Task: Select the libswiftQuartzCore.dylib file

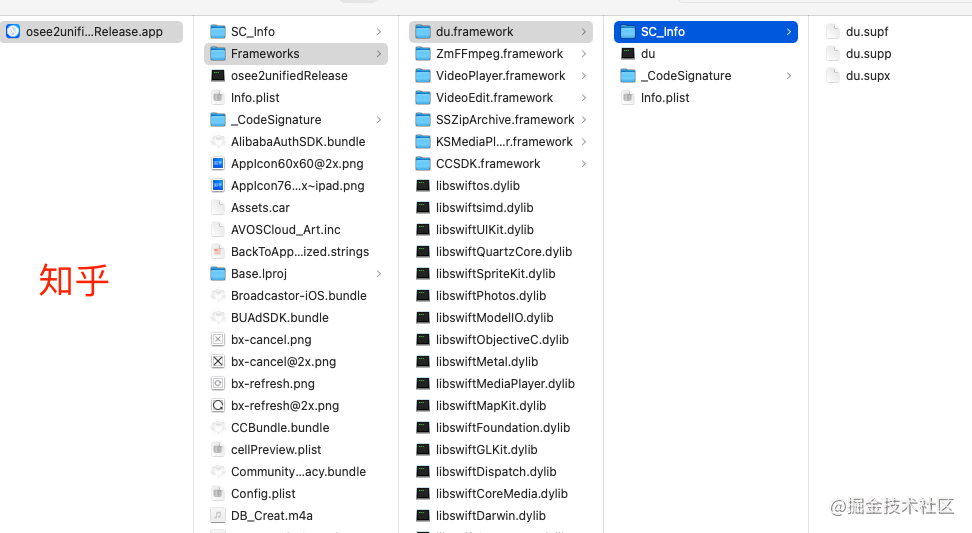Action: click(501, 252)
